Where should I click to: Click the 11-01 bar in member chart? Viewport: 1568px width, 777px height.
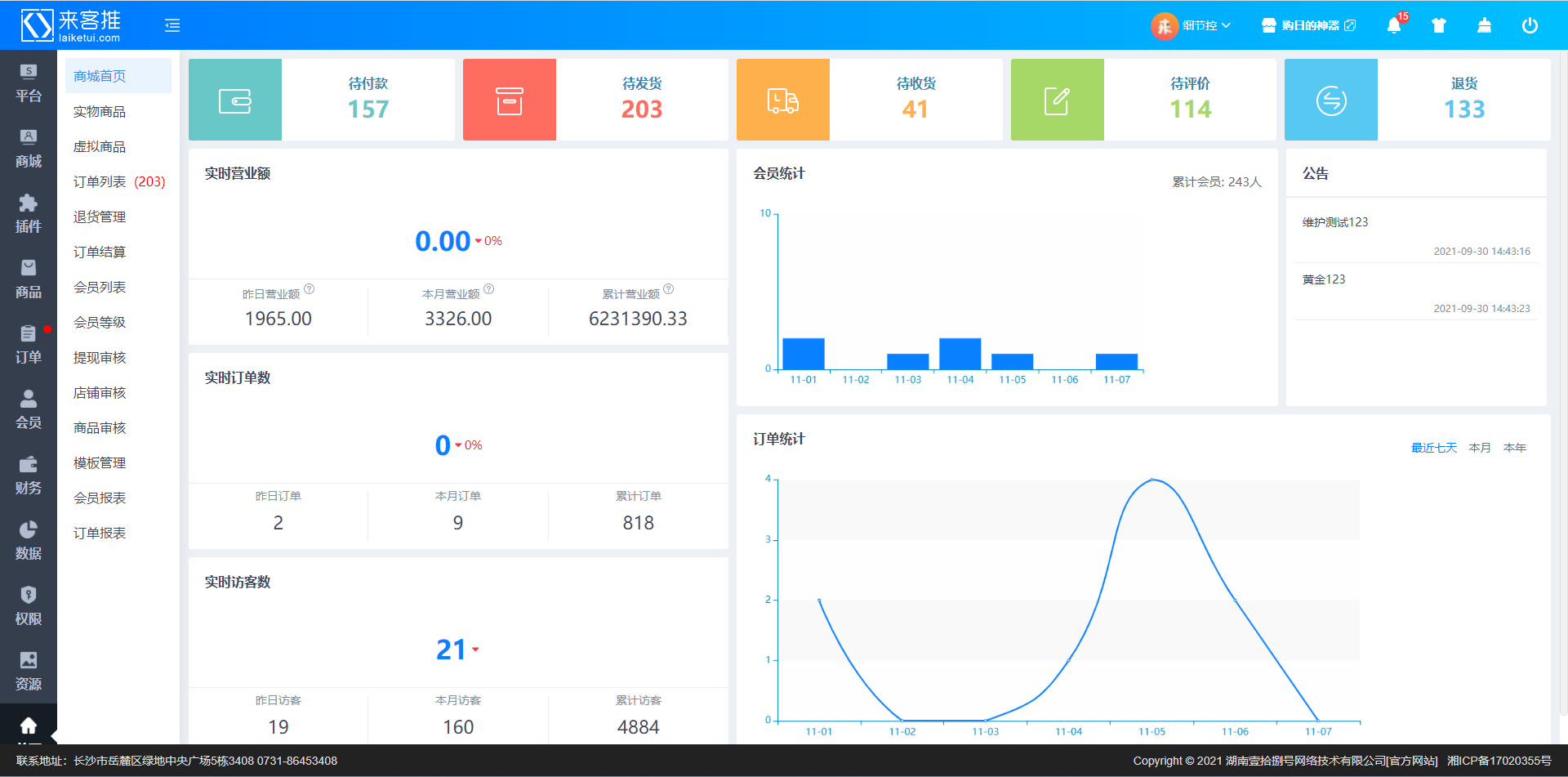(x=804, y=354)
